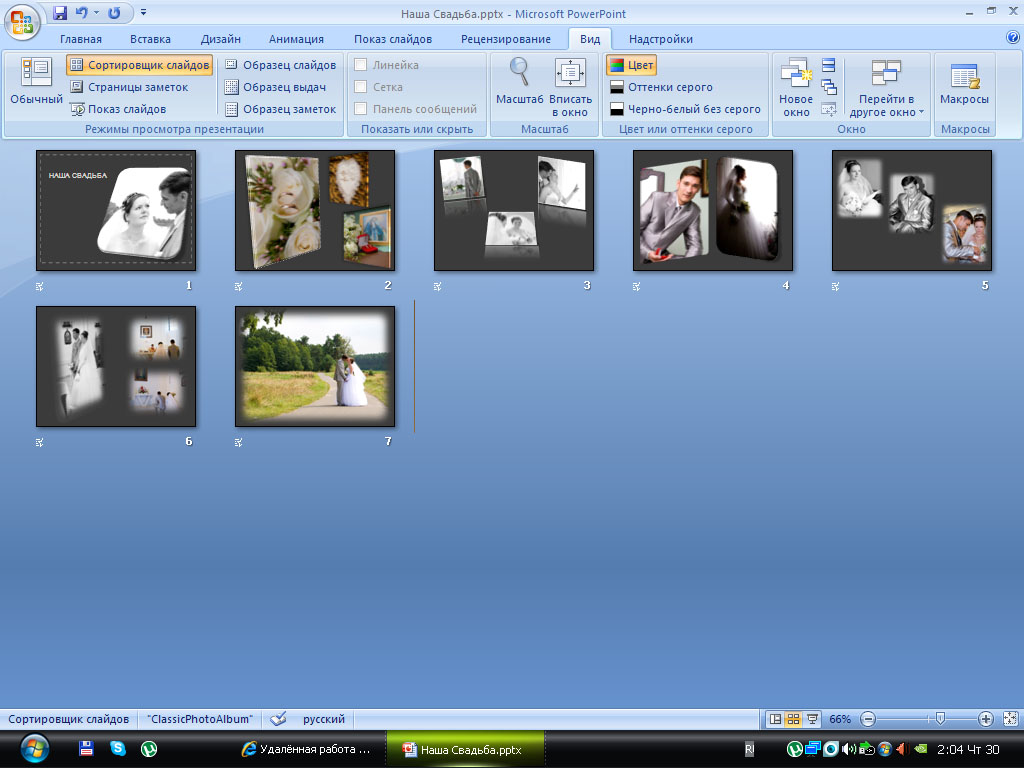
Task: Click the zoom slider handle
Action: (939, 719)
